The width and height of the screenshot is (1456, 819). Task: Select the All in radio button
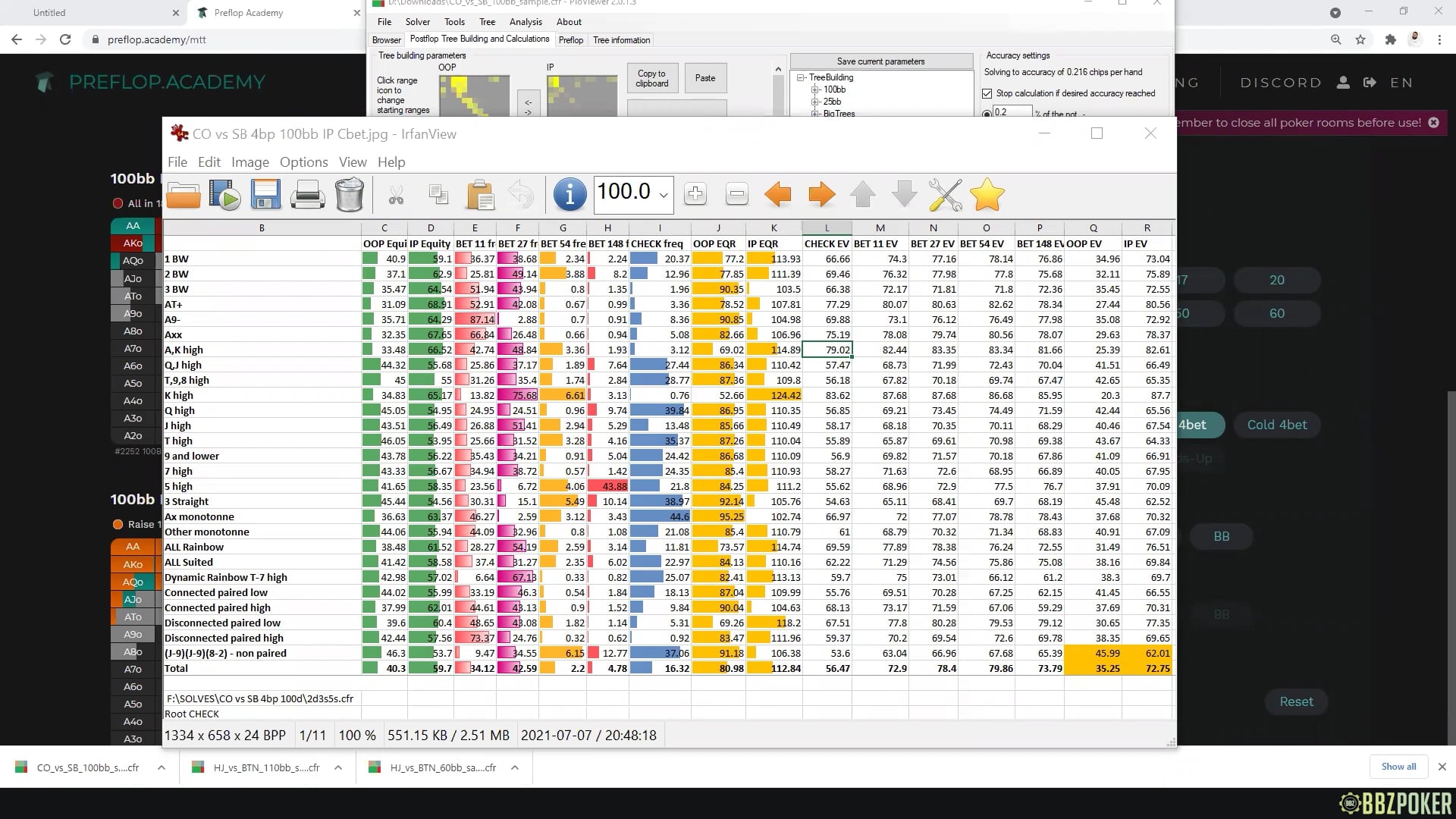(118, 203)
